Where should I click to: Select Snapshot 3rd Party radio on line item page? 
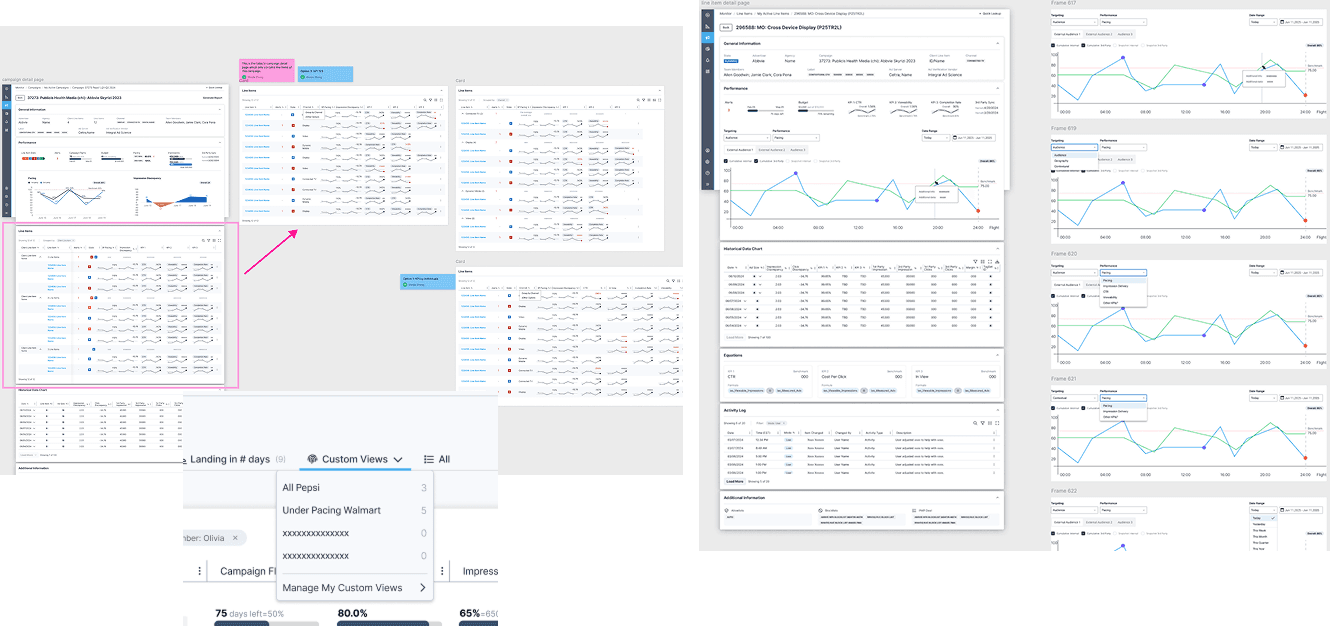tap(816, 161)
